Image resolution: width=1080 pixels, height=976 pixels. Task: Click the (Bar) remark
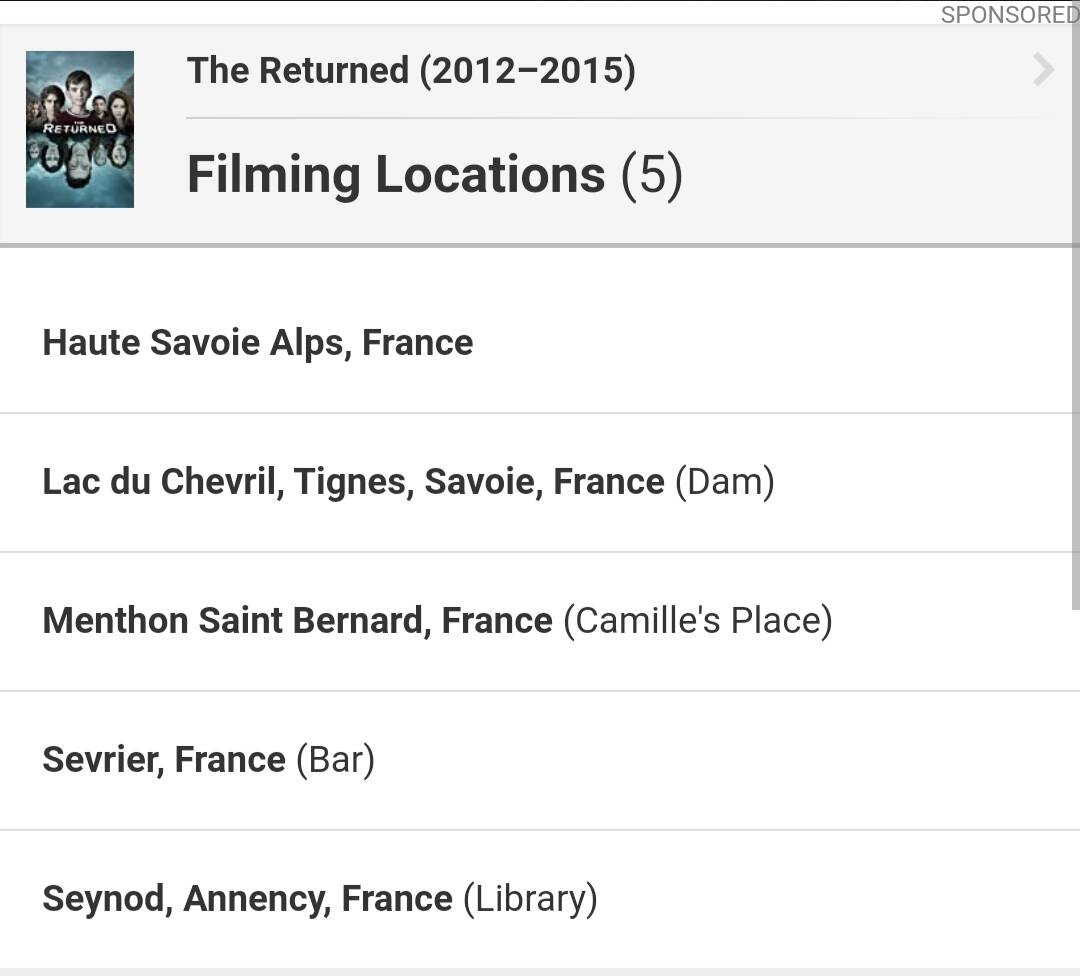click(x=335, y=760)
